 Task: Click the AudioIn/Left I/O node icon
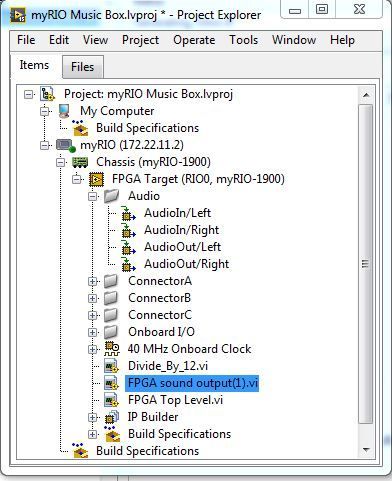(128, 213)
